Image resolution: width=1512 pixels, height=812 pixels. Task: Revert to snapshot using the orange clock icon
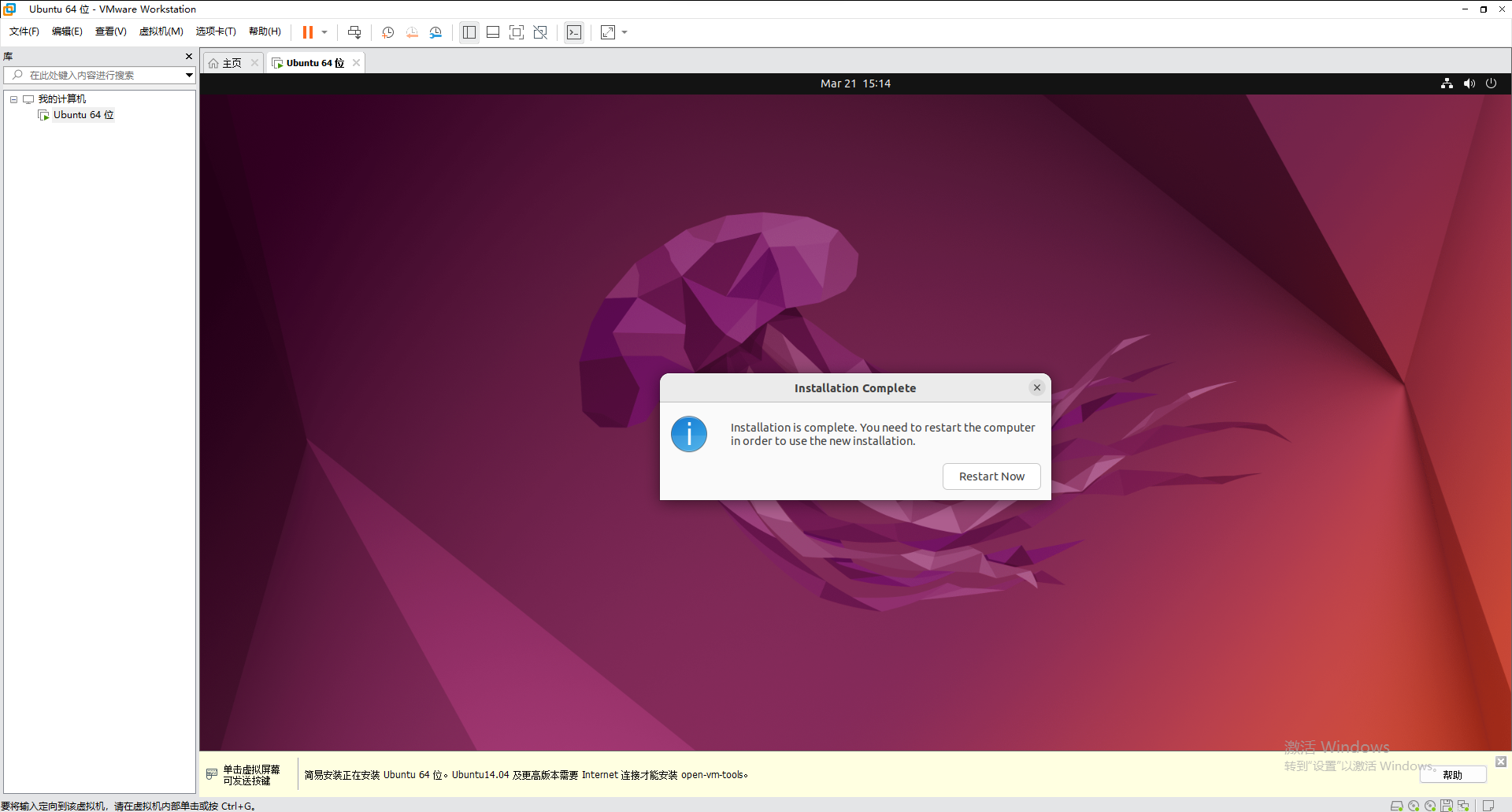tap(412, 32)
